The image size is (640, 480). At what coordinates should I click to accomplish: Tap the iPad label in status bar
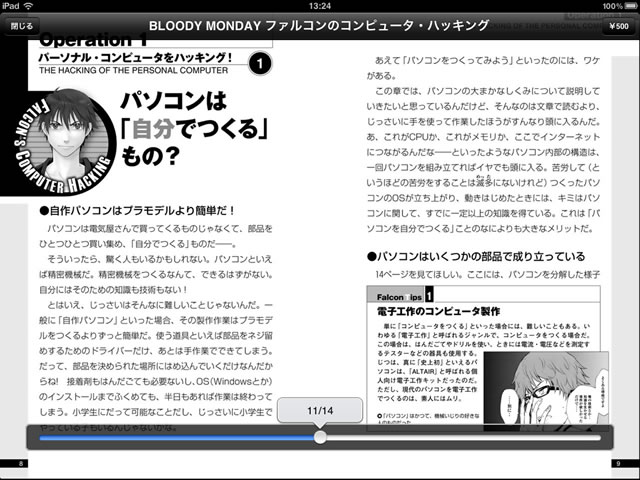pos(11,6)
